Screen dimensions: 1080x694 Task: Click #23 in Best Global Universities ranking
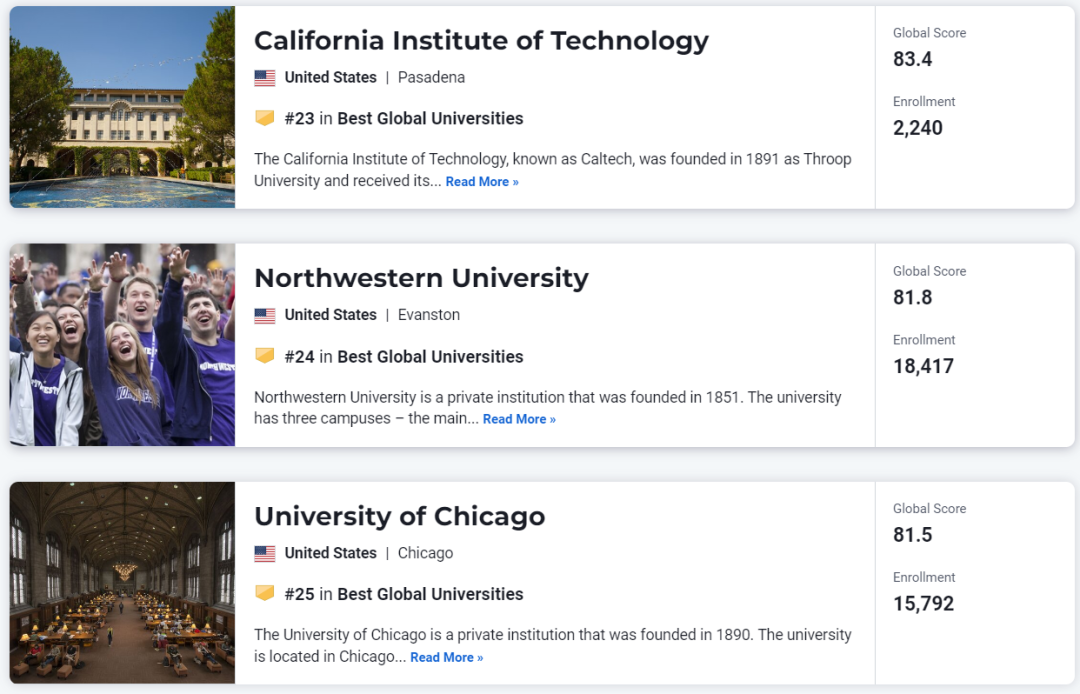[404, 118]
